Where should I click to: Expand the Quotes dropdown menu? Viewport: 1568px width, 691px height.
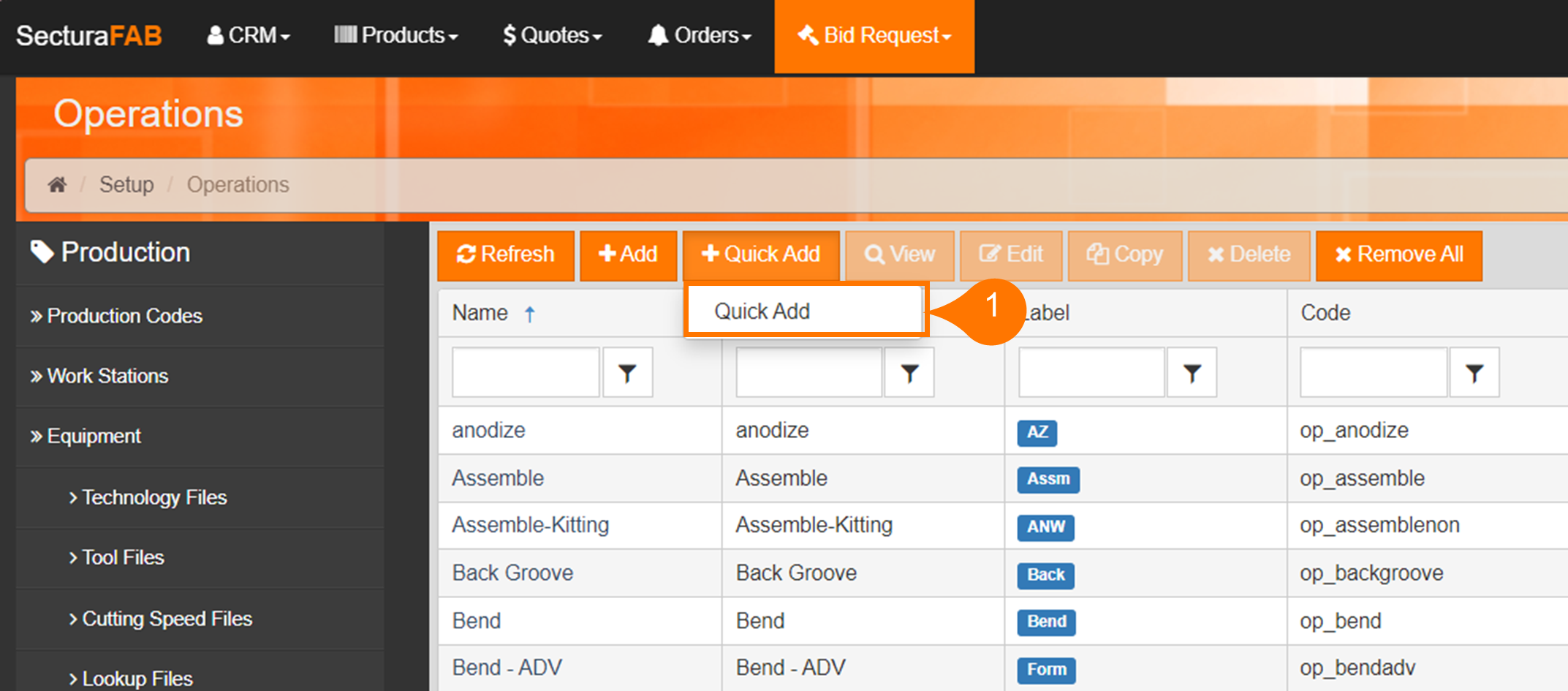[x=552, y=35]
